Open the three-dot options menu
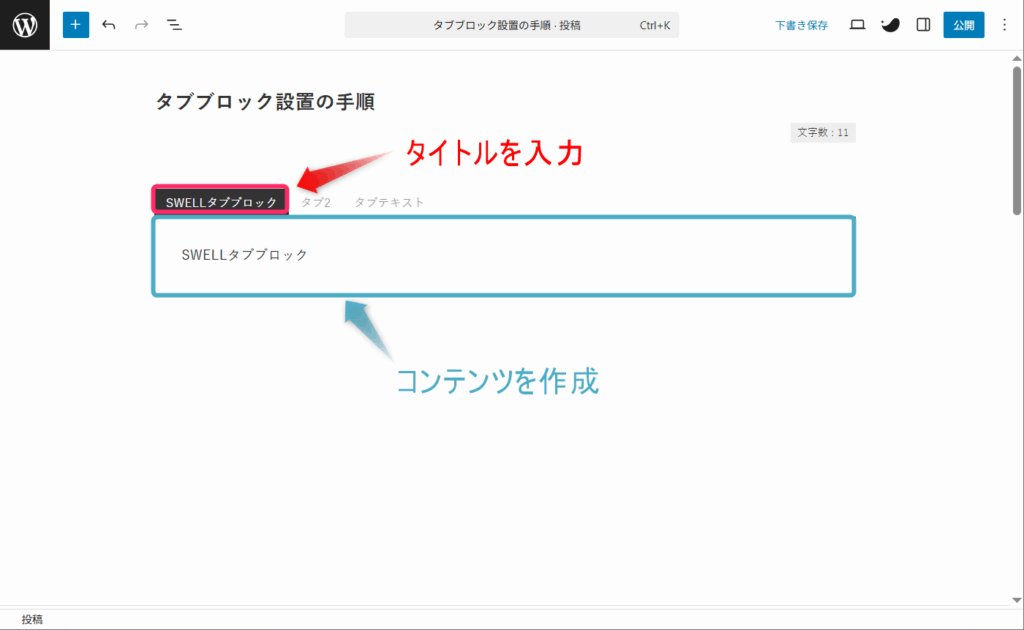Screen dimensions: 1024x630 pyautogui.click(x=1004, y=25)
